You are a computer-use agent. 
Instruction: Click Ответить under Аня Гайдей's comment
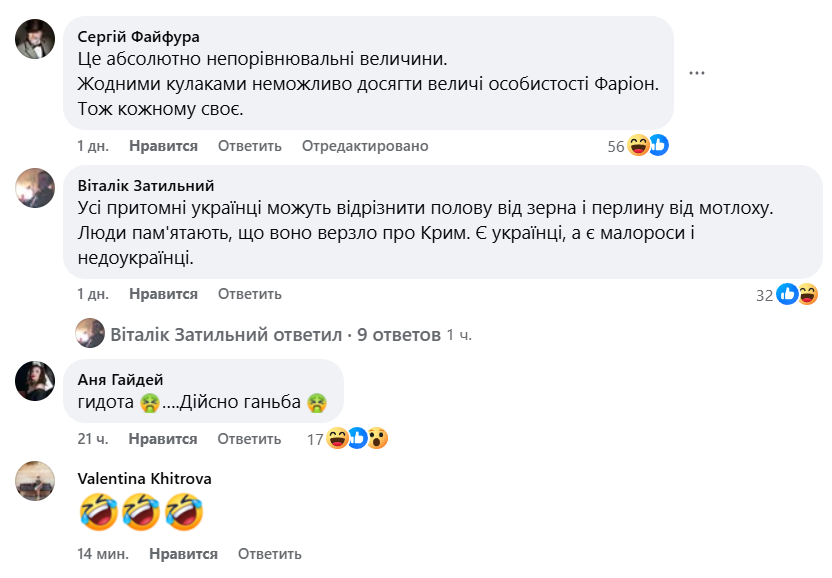tap(248, 438)
